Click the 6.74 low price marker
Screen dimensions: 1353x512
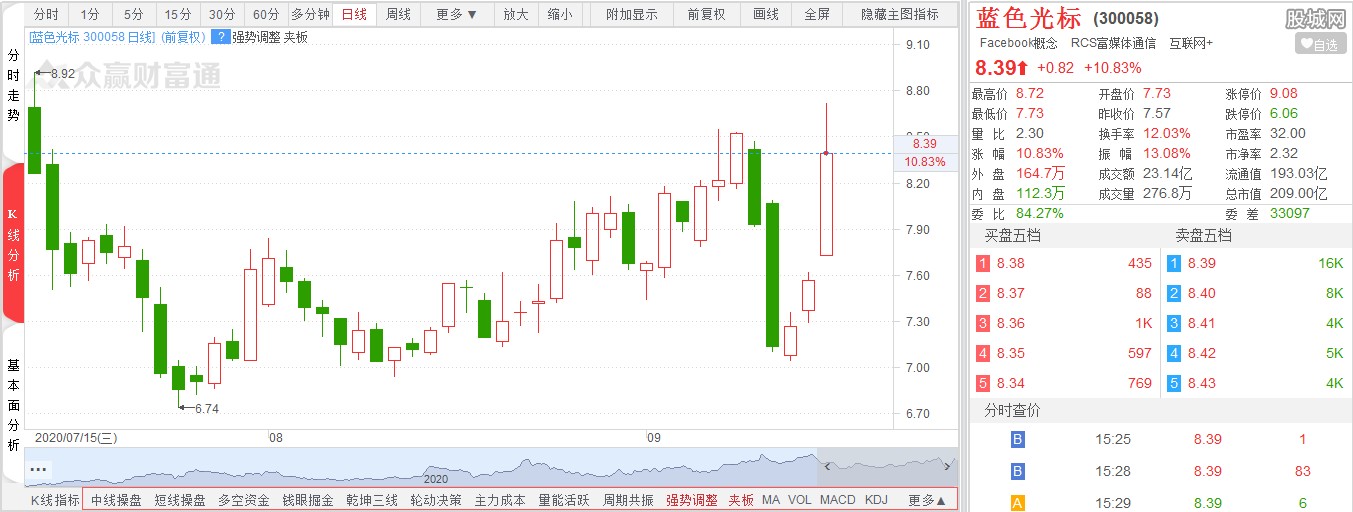coord(206,408)
